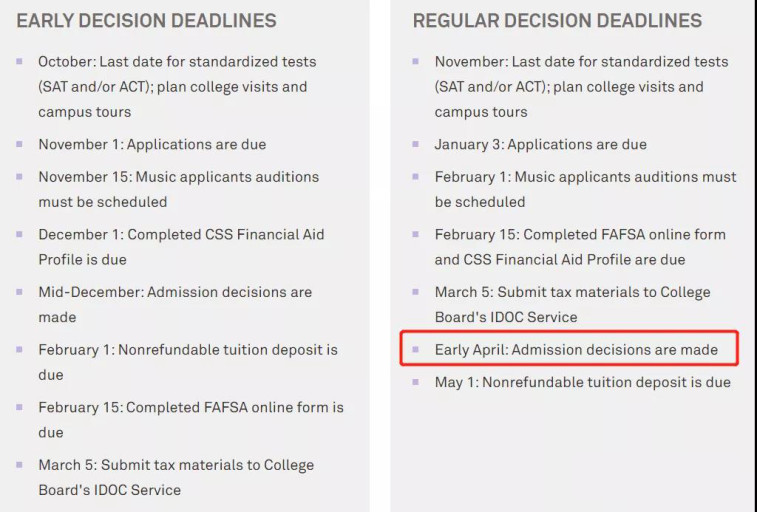Click the Regular Decision Deadlines heading

point(557,21)
